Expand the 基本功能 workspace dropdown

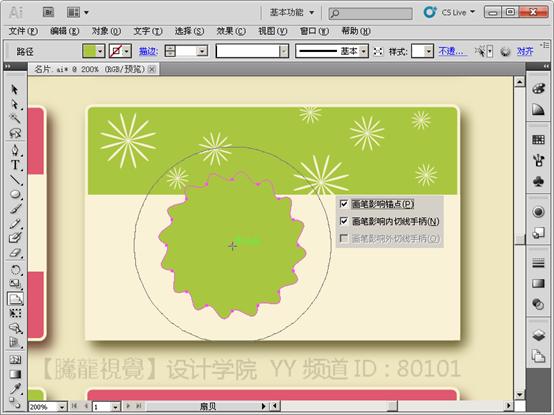(x=292, y=12)
